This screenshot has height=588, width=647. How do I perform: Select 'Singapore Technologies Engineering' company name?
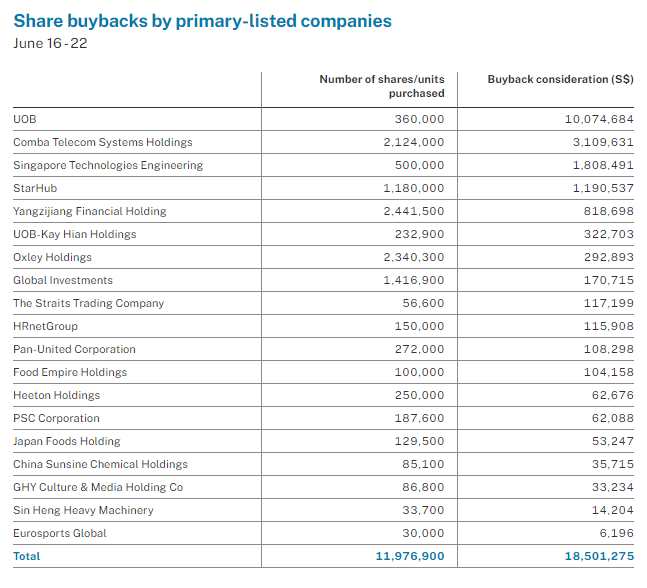(108, 165)
